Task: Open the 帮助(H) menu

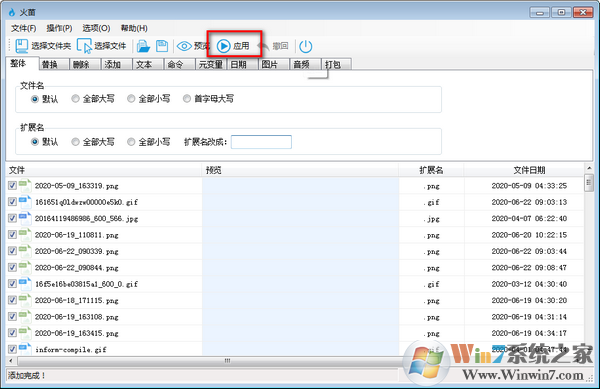Action: click(x=134, y=28)
